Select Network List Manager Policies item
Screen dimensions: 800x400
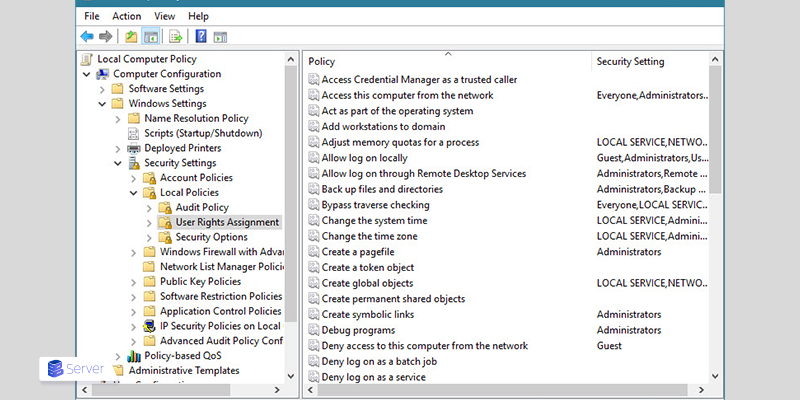221,267
